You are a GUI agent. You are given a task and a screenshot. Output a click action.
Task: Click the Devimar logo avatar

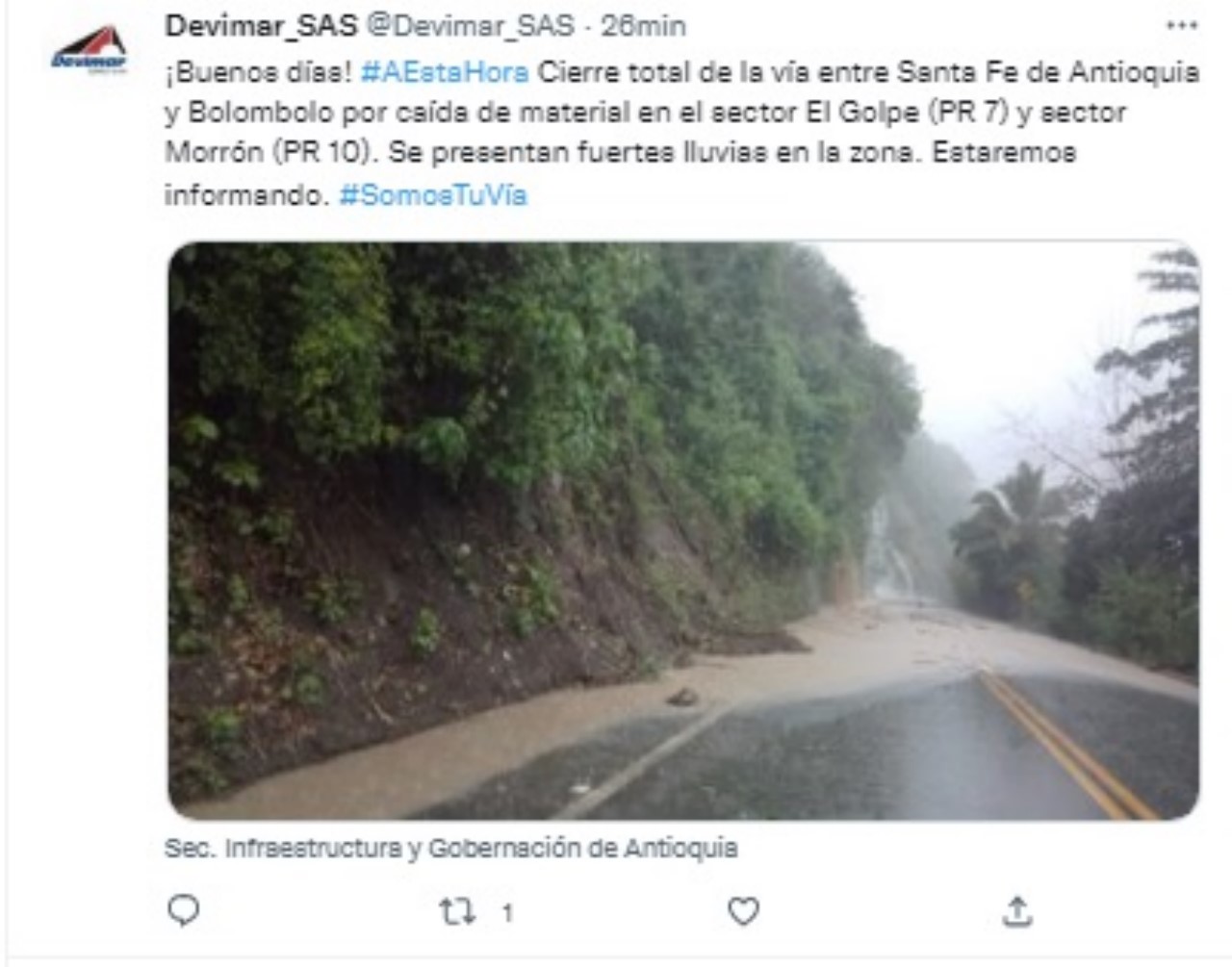pos(90,50)
